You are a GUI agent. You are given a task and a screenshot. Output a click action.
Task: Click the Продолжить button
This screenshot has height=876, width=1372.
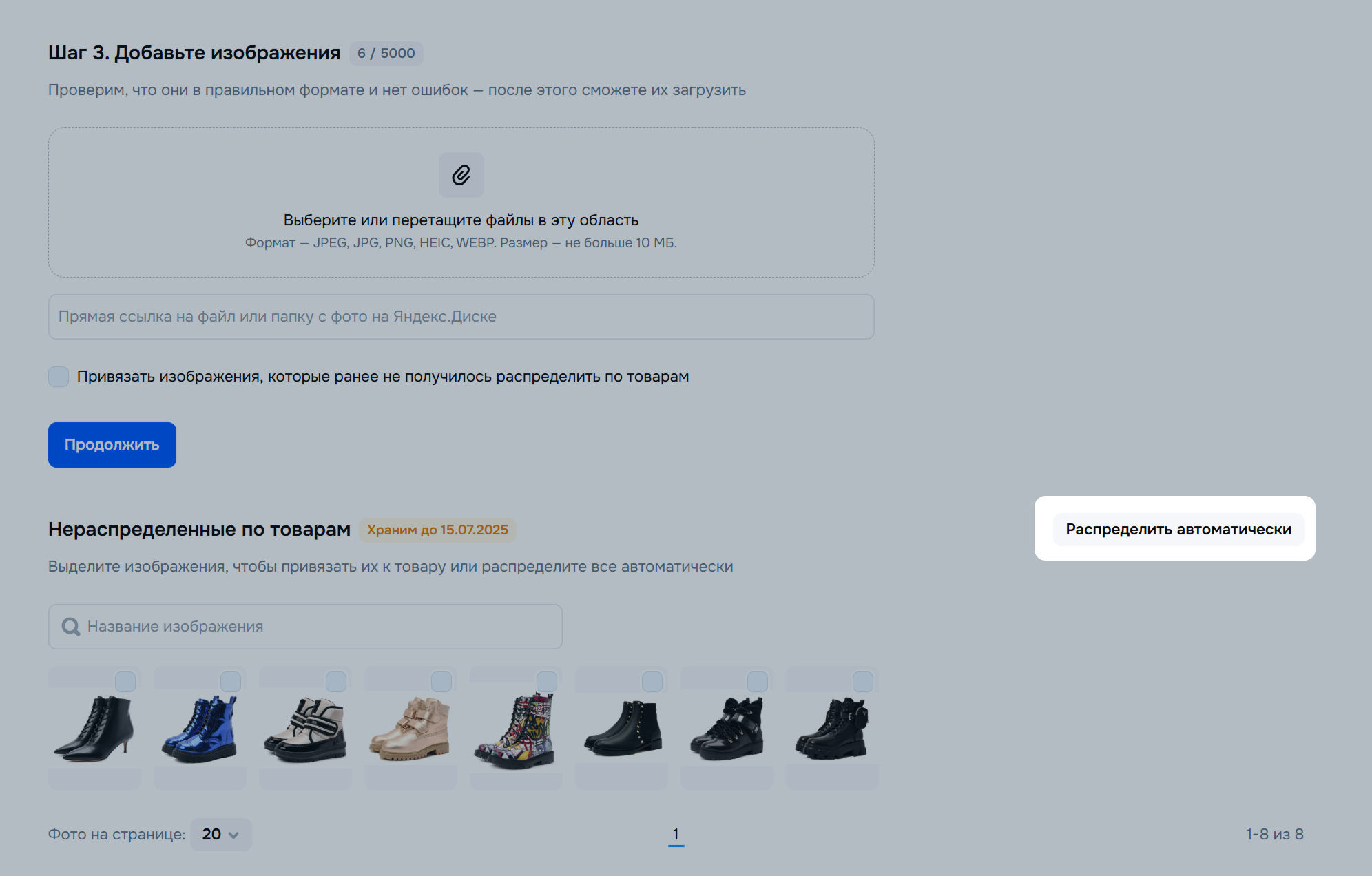(x=112, y=445)
